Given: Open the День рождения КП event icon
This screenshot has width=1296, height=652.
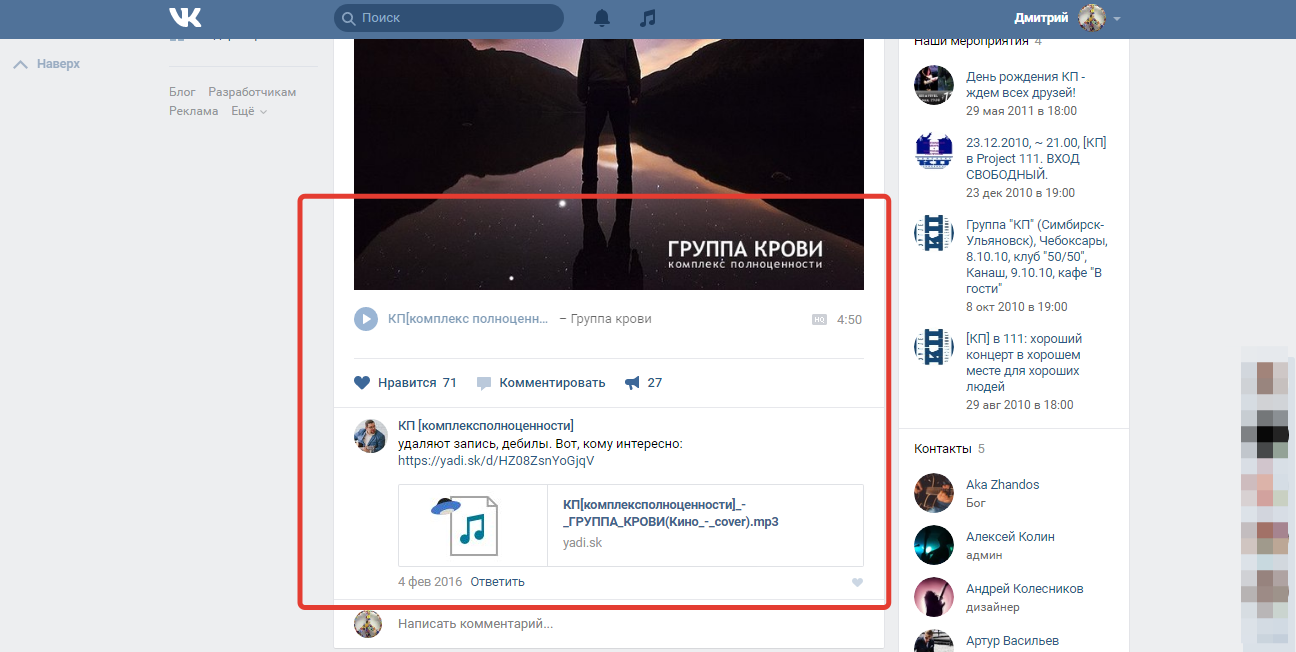Looking at the screenshot, I should [x=934, y=85].
